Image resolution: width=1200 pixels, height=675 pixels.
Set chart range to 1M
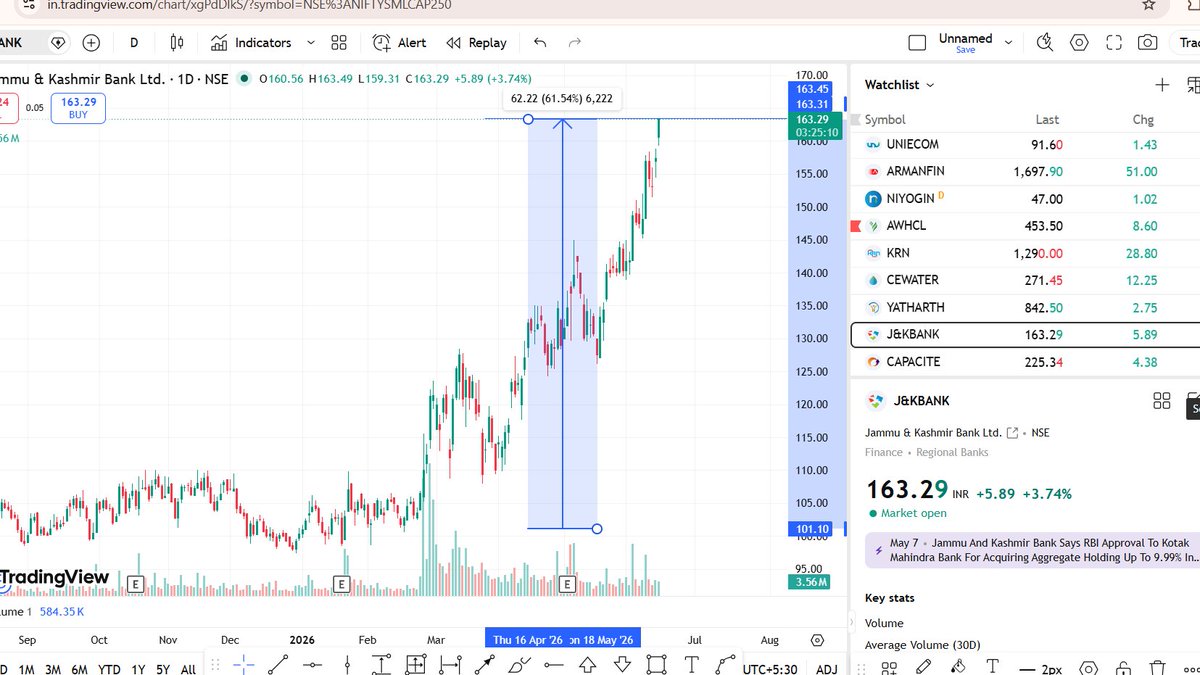(x=27, y=669)
